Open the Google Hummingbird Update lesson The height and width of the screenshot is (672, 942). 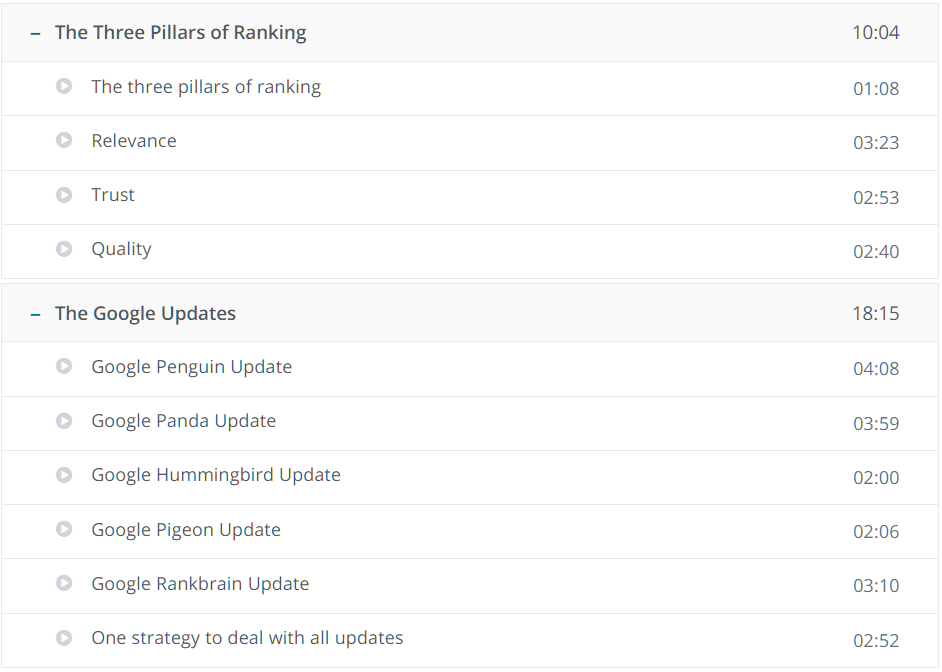[216, 475]
